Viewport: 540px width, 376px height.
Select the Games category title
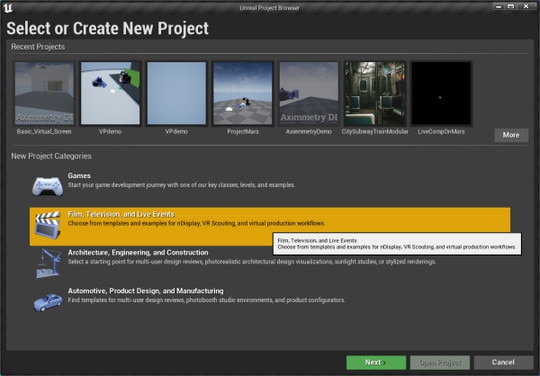pos(79,176)
